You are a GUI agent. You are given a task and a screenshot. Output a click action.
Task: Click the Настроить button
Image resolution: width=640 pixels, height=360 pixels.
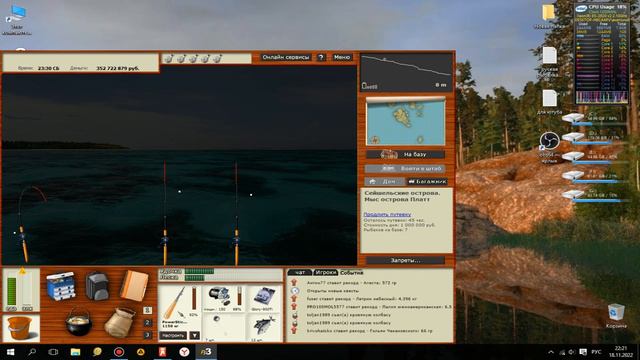point(173,336)
